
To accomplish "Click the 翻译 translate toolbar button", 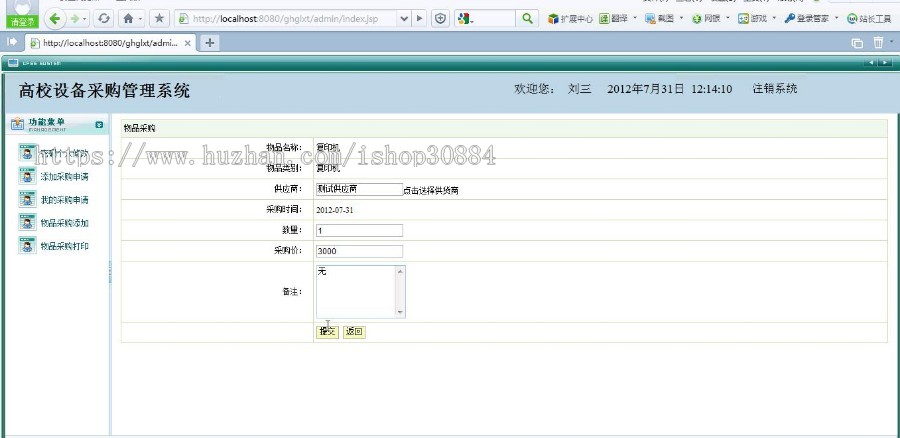I will (614, 19).
